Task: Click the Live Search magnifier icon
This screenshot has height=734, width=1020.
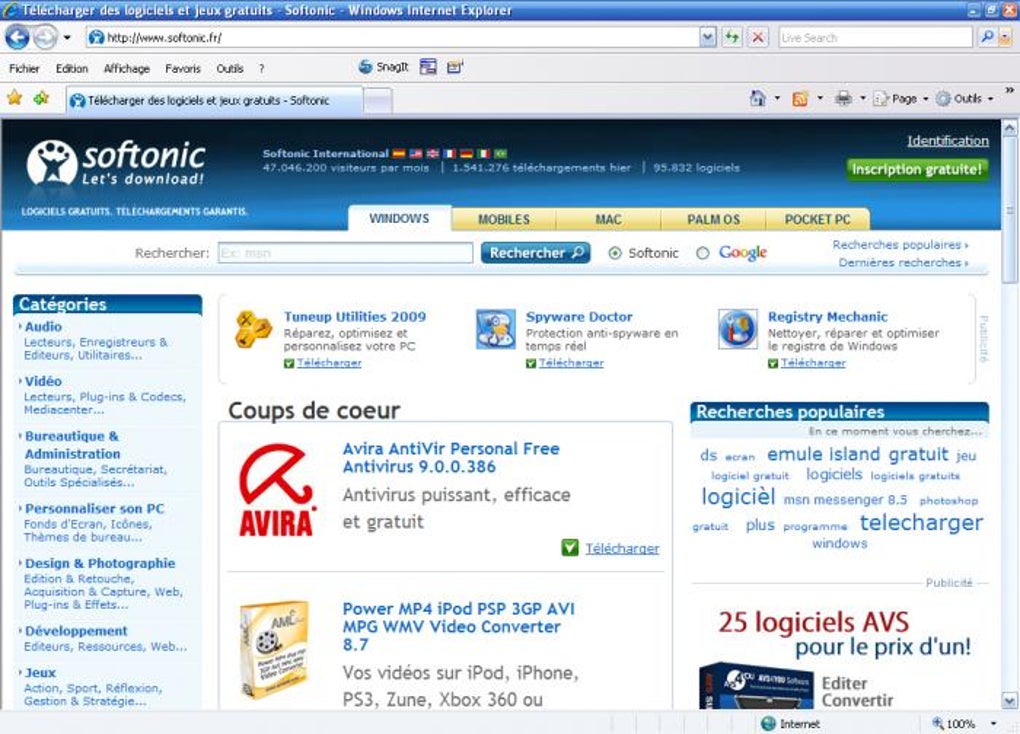Action: click(x=987, y=38)
